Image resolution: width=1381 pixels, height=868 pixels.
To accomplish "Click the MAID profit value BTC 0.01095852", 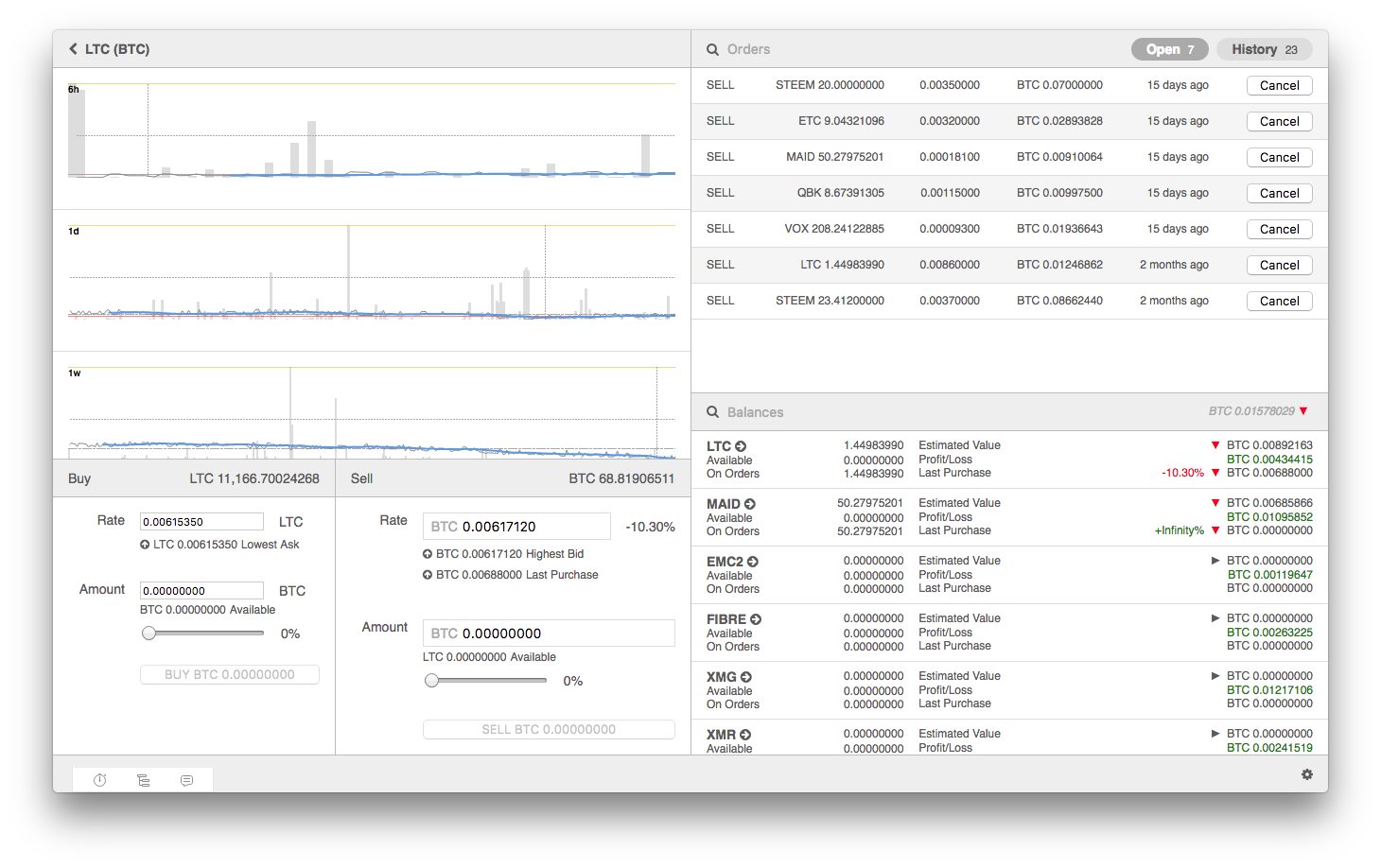I will pos(1269,517).
